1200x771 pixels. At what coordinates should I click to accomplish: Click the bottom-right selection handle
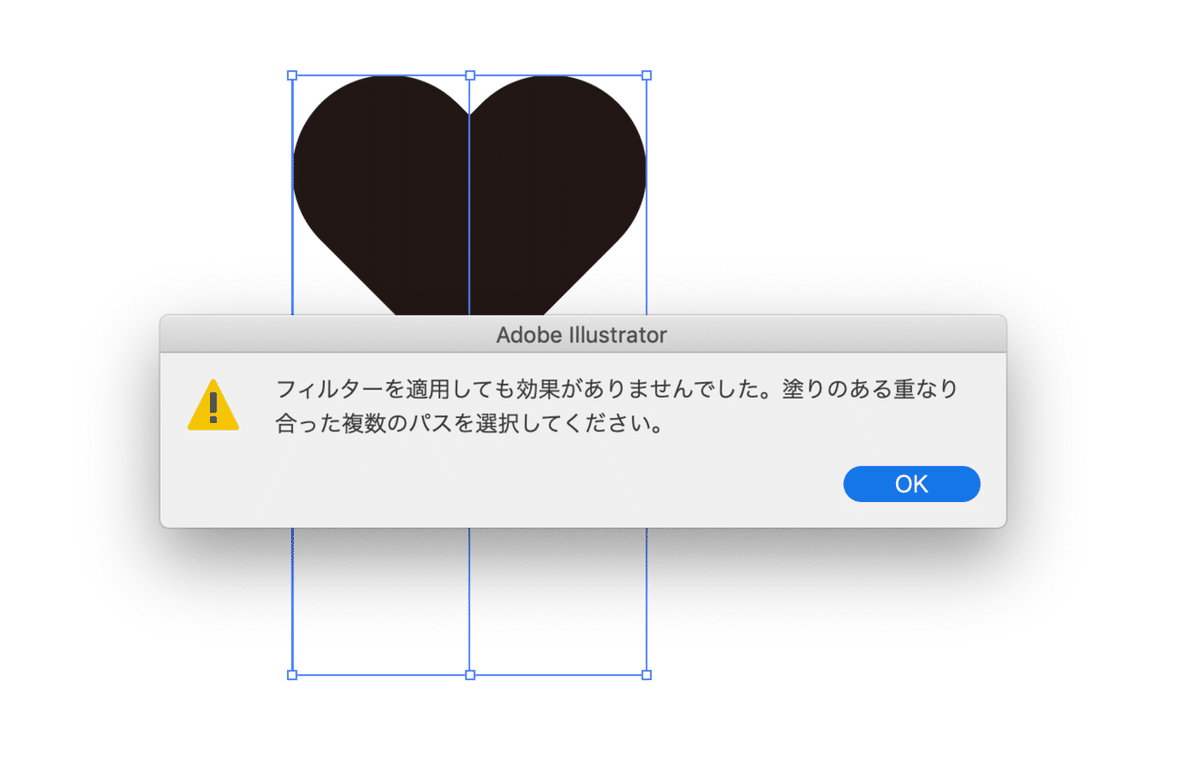[x=647, y=675]
